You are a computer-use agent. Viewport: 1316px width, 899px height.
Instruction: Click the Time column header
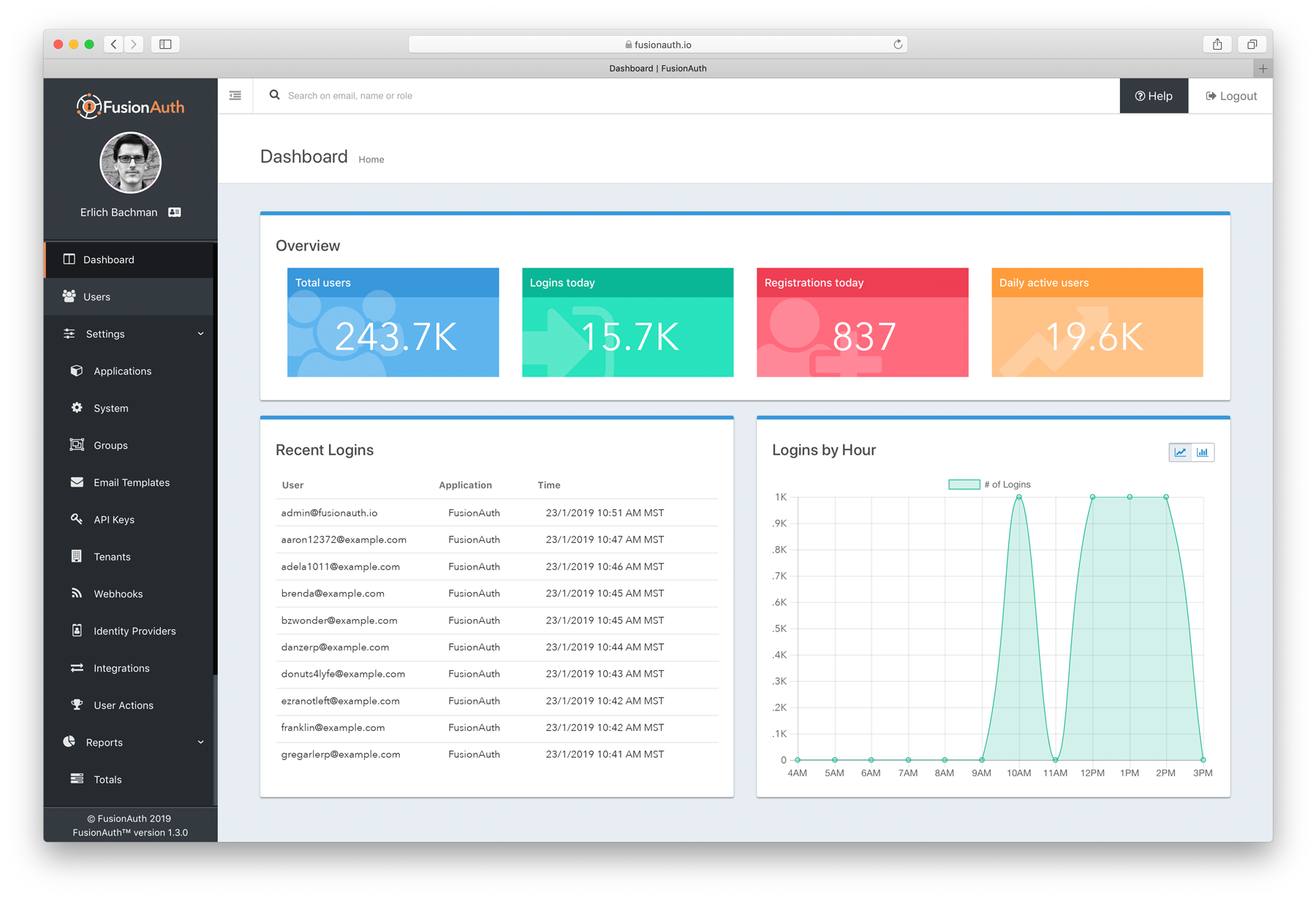tap(549, 485)
